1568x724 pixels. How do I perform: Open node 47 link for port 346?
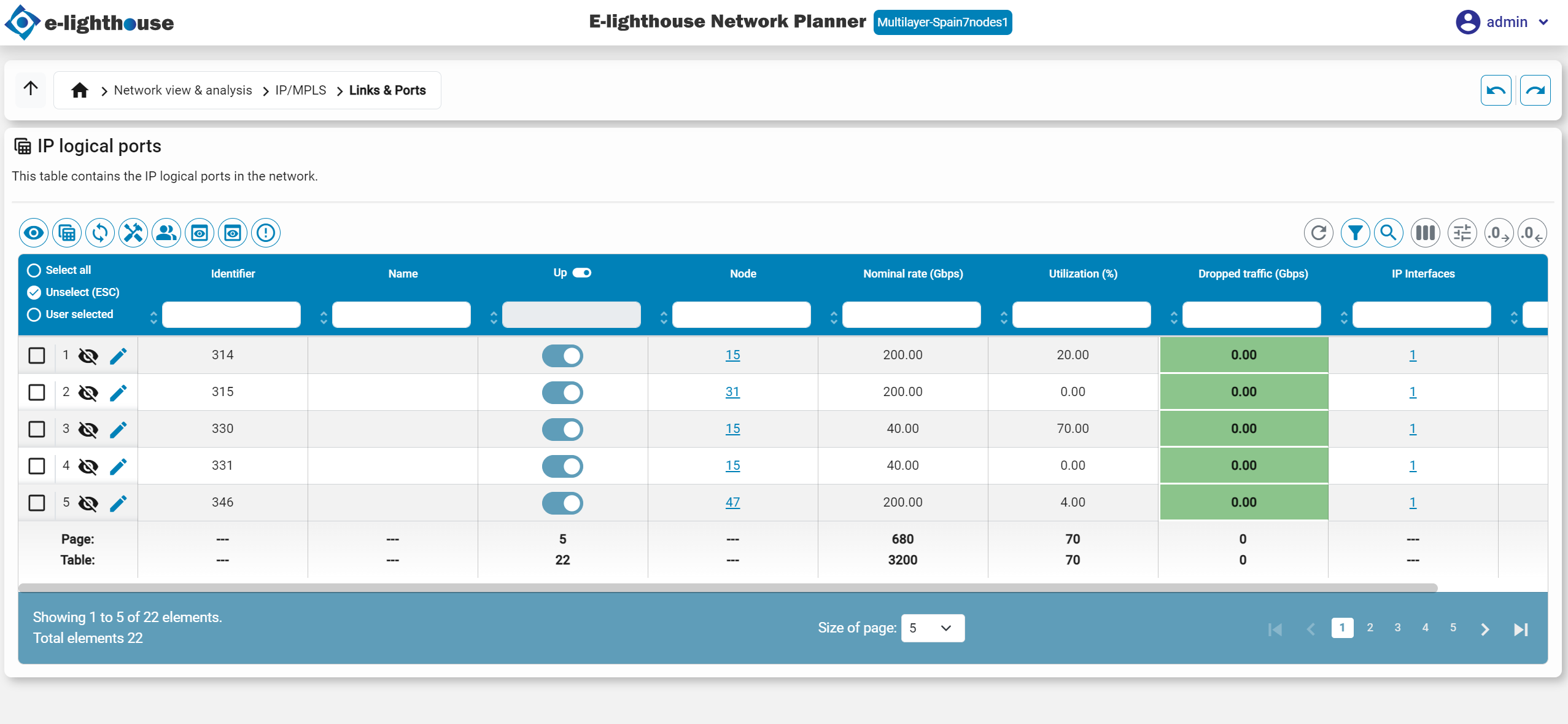pos(732,502)
